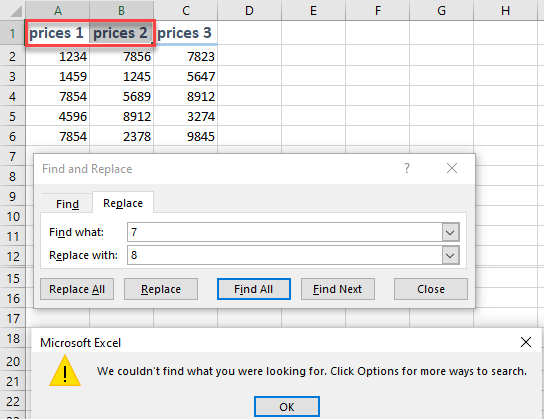
Task: Click OK in the Microsoft Excel warning
Action: click(287, 407)
